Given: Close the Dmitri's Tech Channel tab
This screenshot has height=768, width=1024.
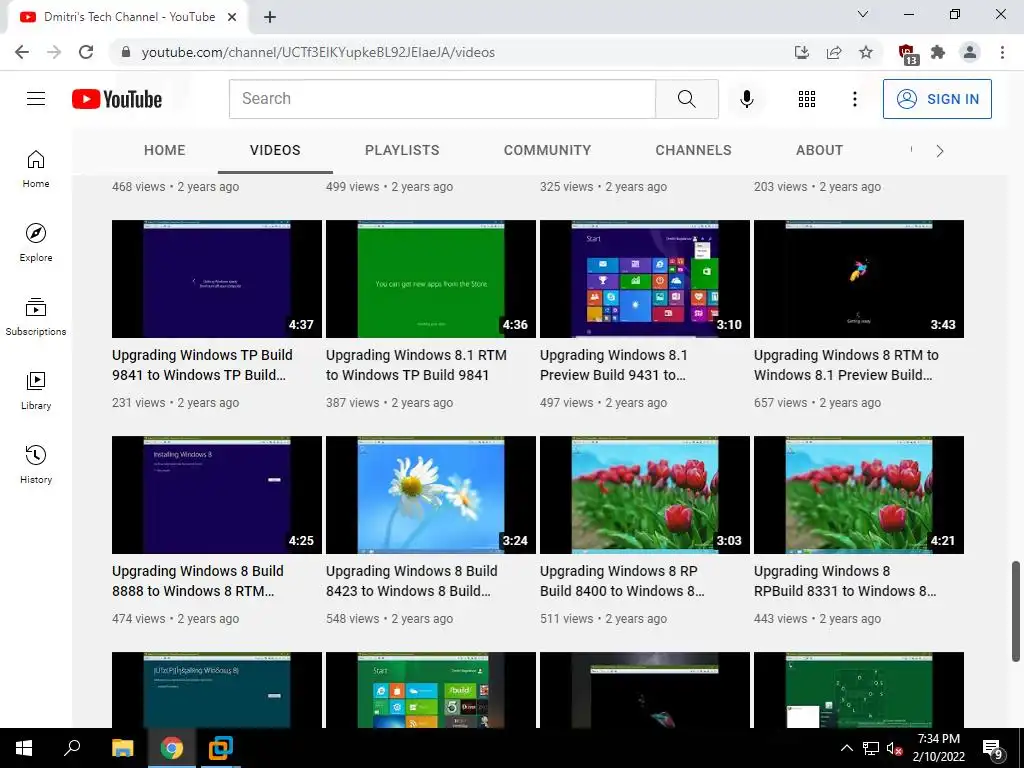Looking at the screenshot, I should tap(232, 17).
